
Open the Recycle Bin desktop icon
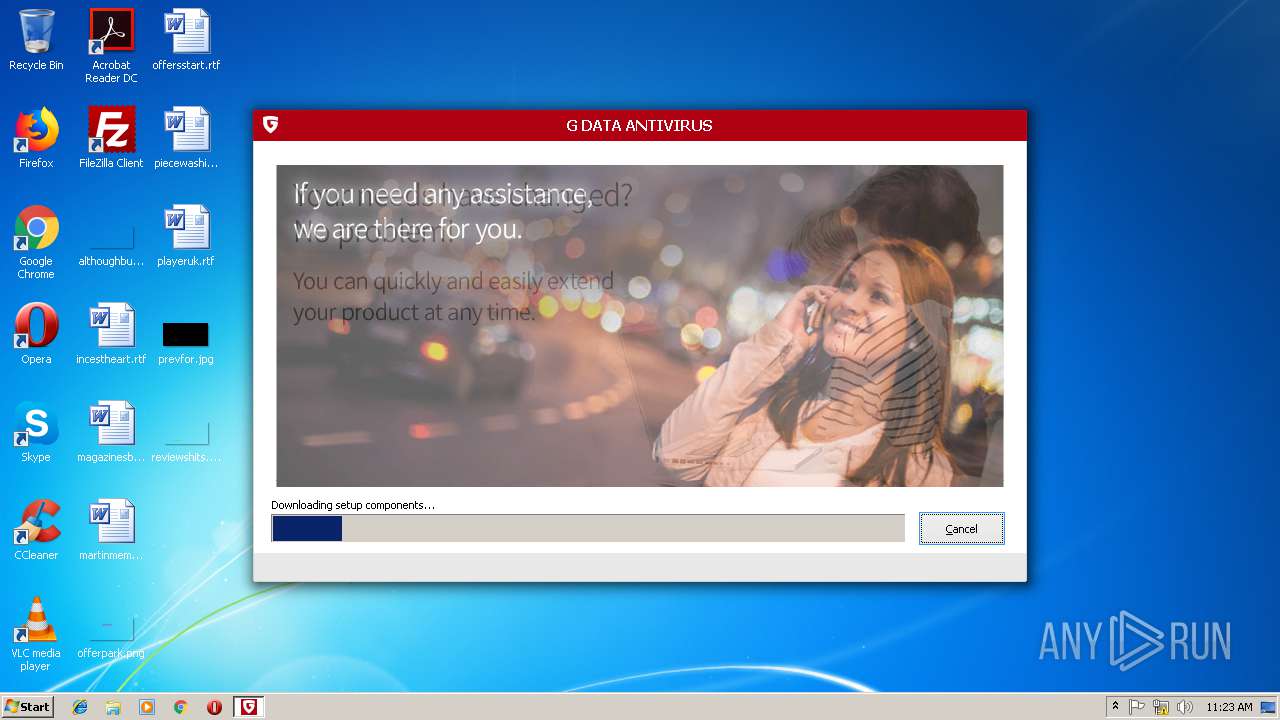point(36,40)
